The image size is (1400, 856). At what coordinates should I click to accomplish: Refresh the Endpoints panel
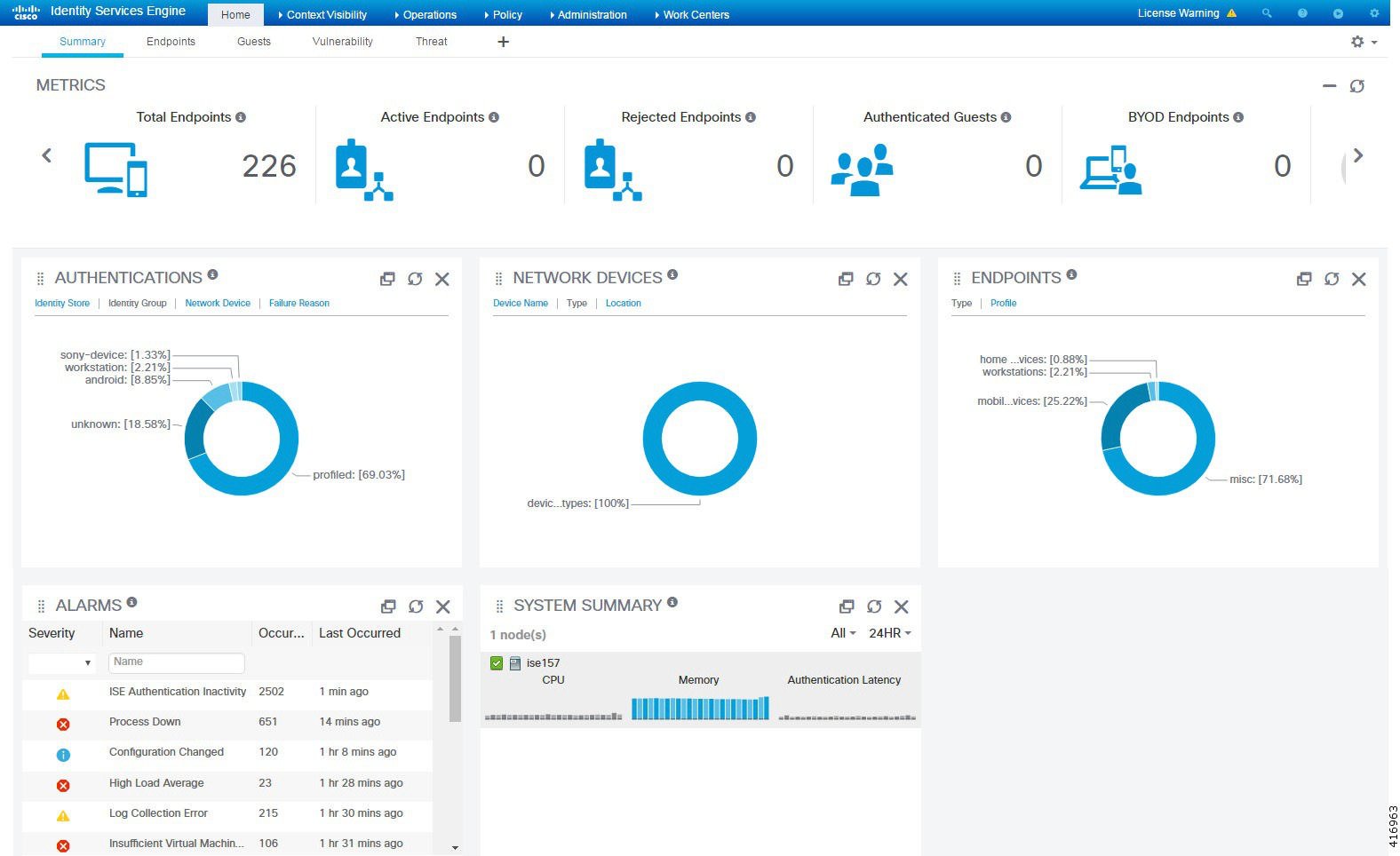pos(1332,279)
